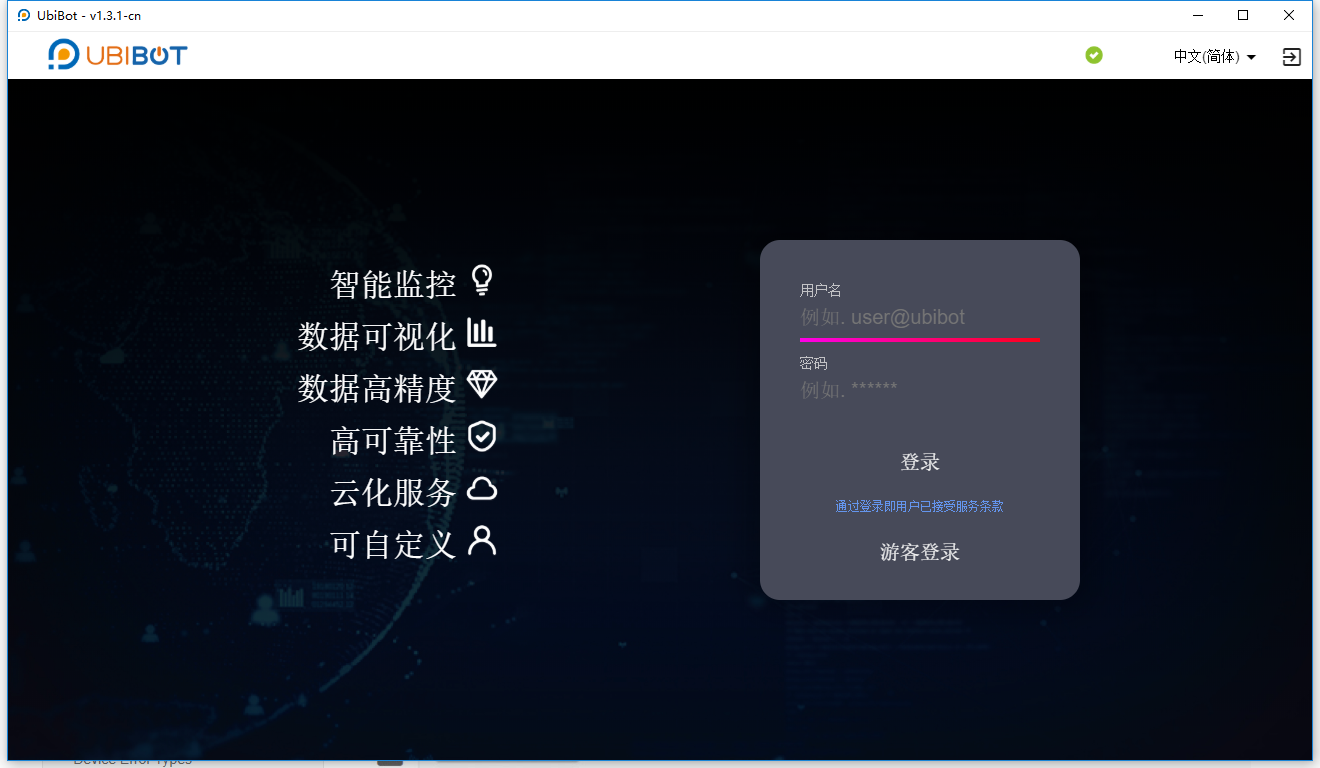The image size is (1320, 768).
Task: Click the 可自定义 person icon
Action: click(x=482, y=541)
